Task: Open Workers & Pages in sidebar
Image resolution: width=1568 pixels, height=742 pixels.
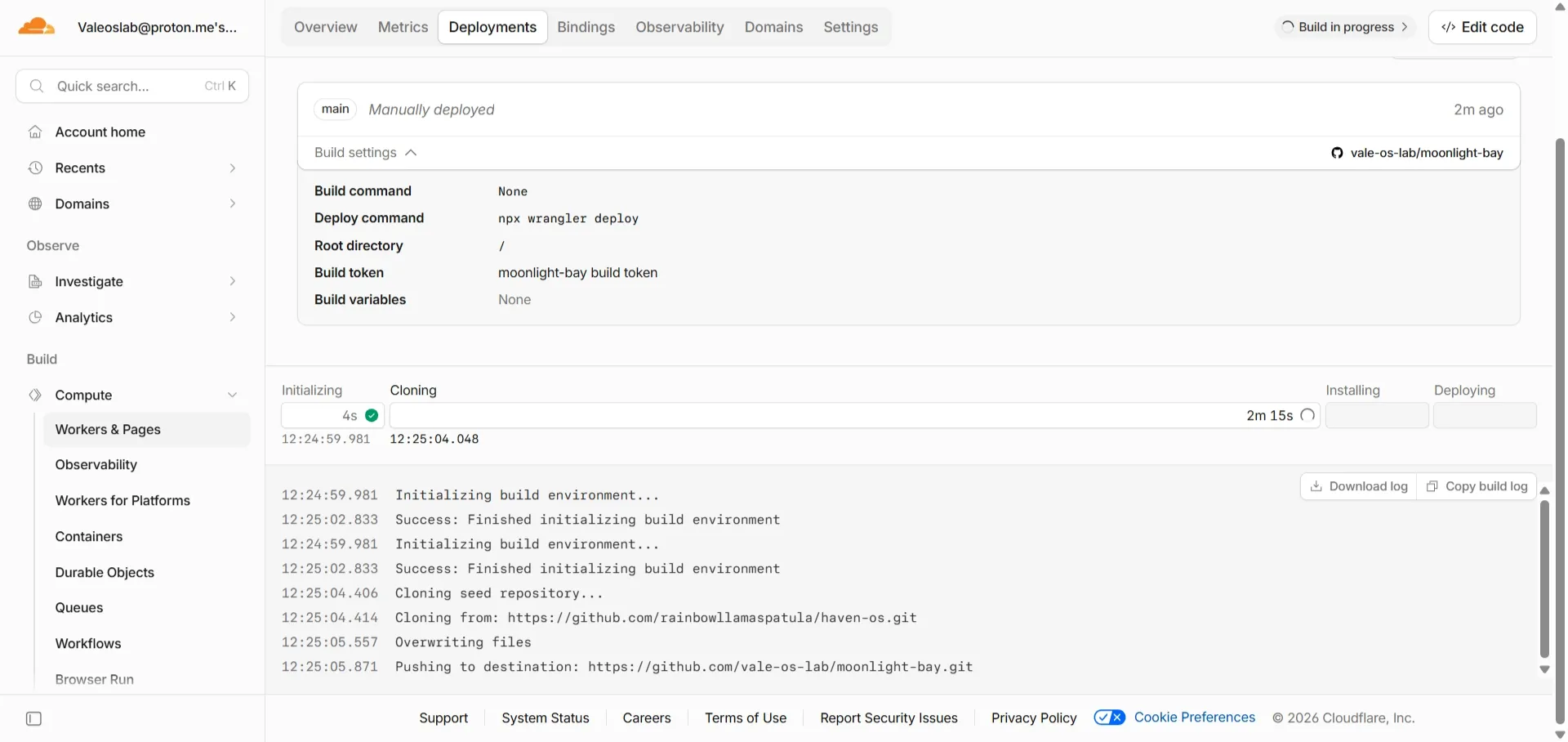Action: coord(147,430)
